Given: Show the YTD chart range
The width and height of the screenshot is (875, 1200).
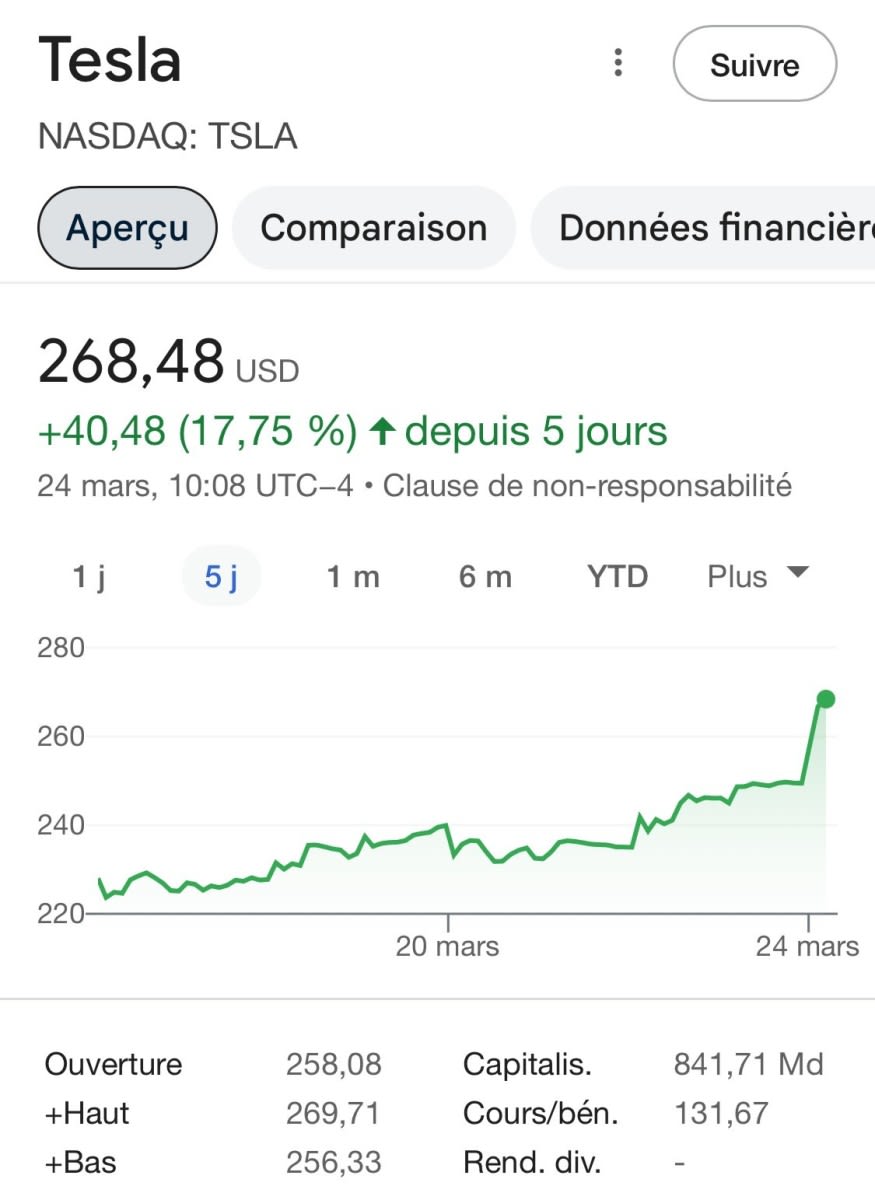Looking at the screenshot, I should [617, 577].
